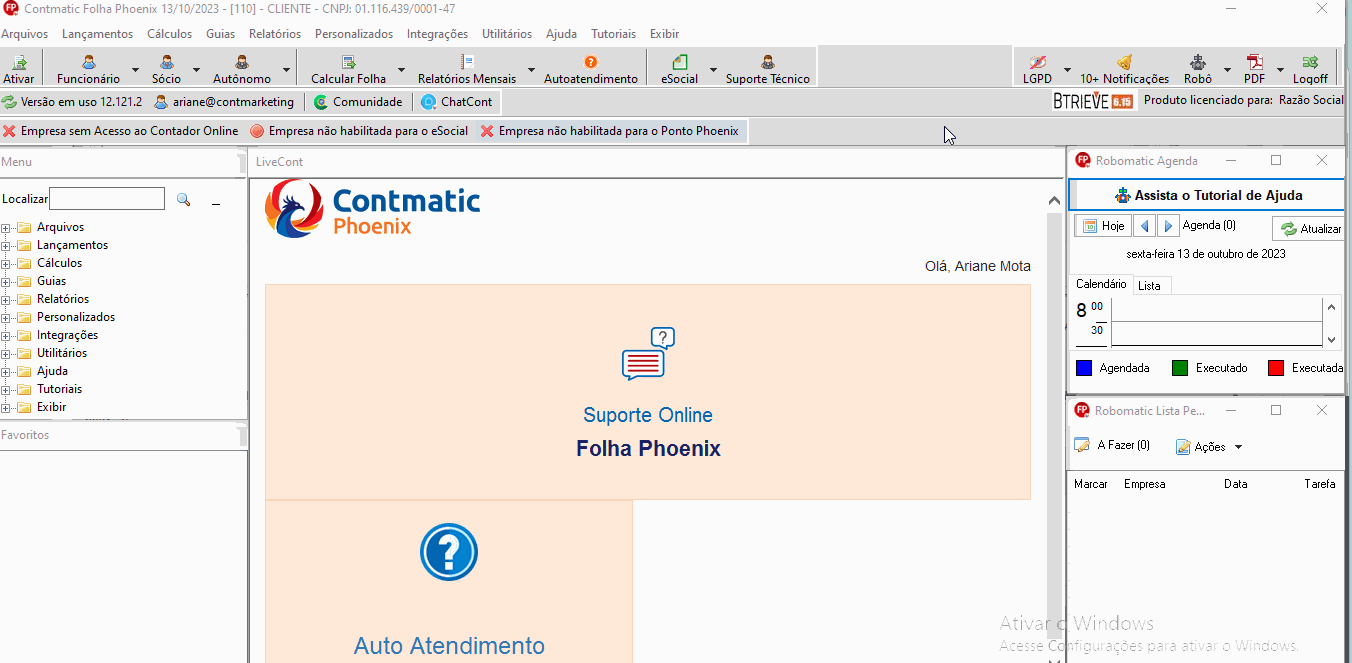This screenshot has width=1352, height=663.
Task: Click the blue Agendada color swatch
Action: tap(1084, 368)
